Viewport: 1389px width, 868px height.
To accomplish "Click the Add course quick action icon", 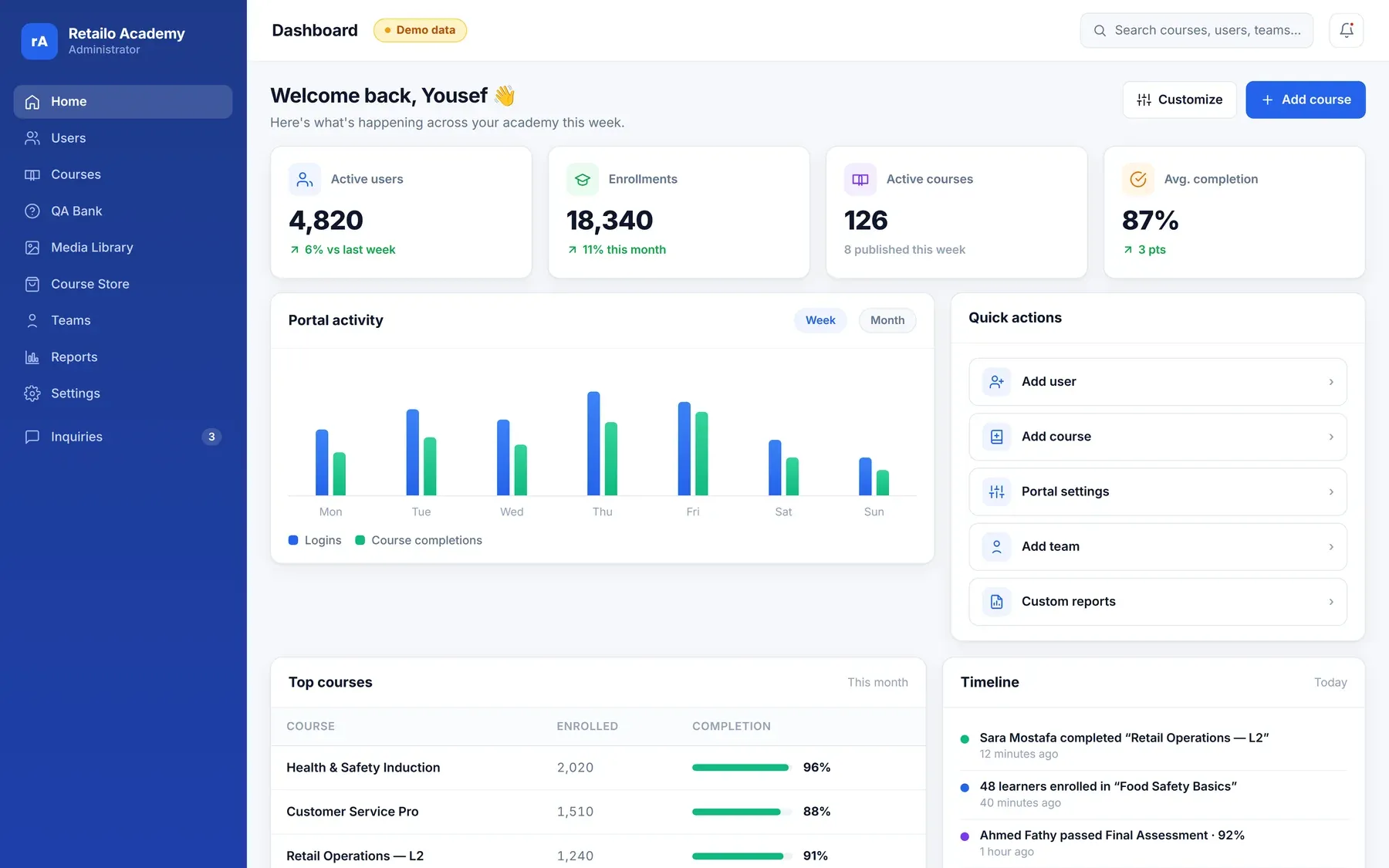I will [x=996, y=437].
